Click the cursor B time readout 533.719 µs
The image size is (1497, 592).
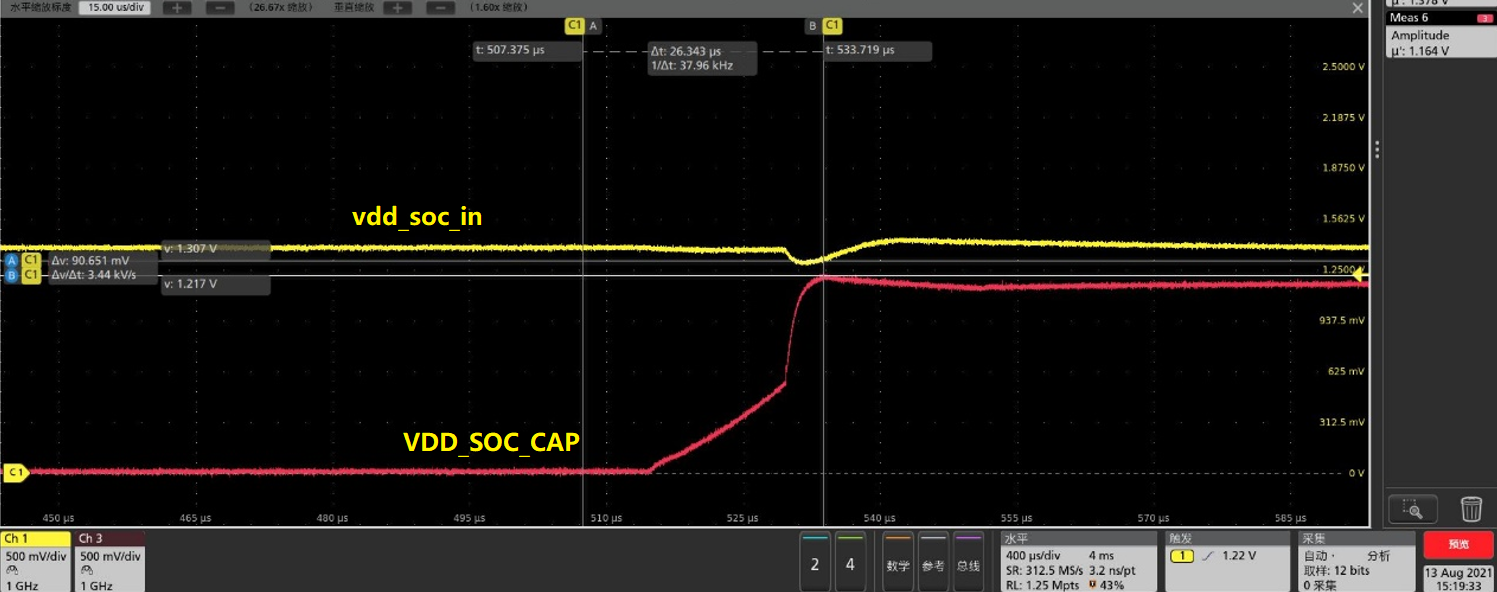[x=878, y=51]
